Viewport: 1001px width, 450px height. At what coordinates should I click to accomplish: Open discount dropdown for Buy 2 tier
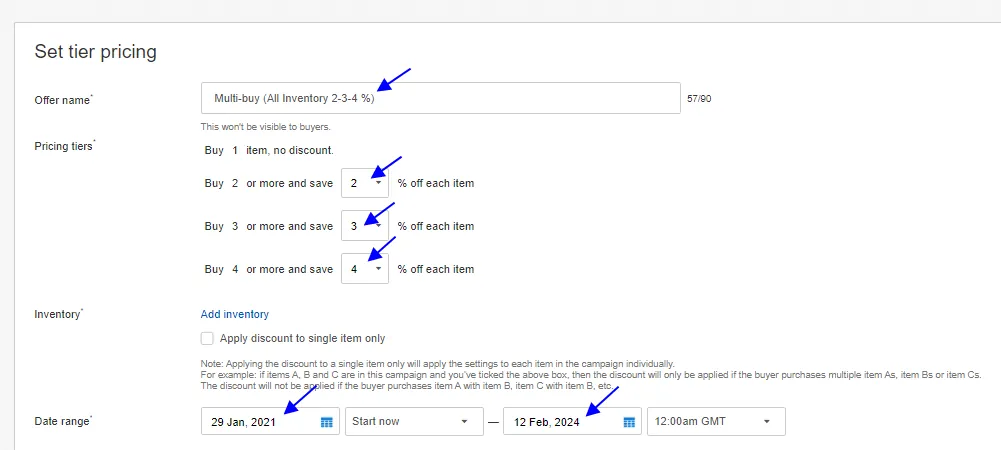[365, 183]
